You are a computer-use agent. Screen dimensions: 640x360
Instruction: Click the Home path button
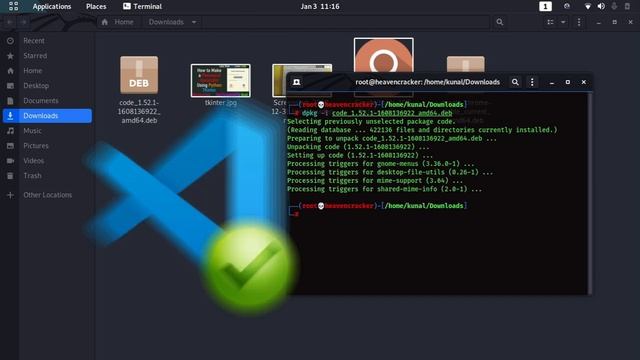click(x=118, y=22)
